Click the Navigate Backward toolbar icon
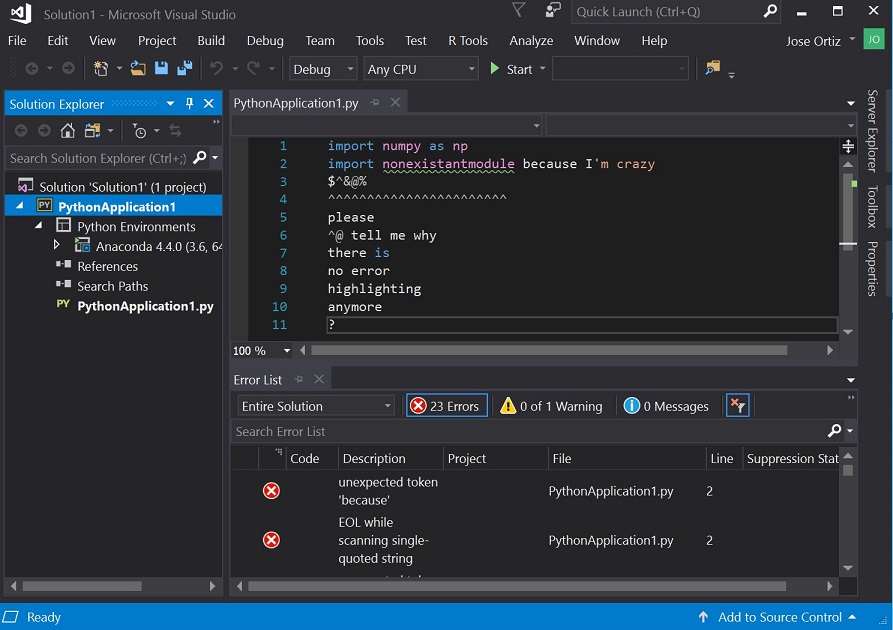The image size is (893, 630). click(32, 69)
